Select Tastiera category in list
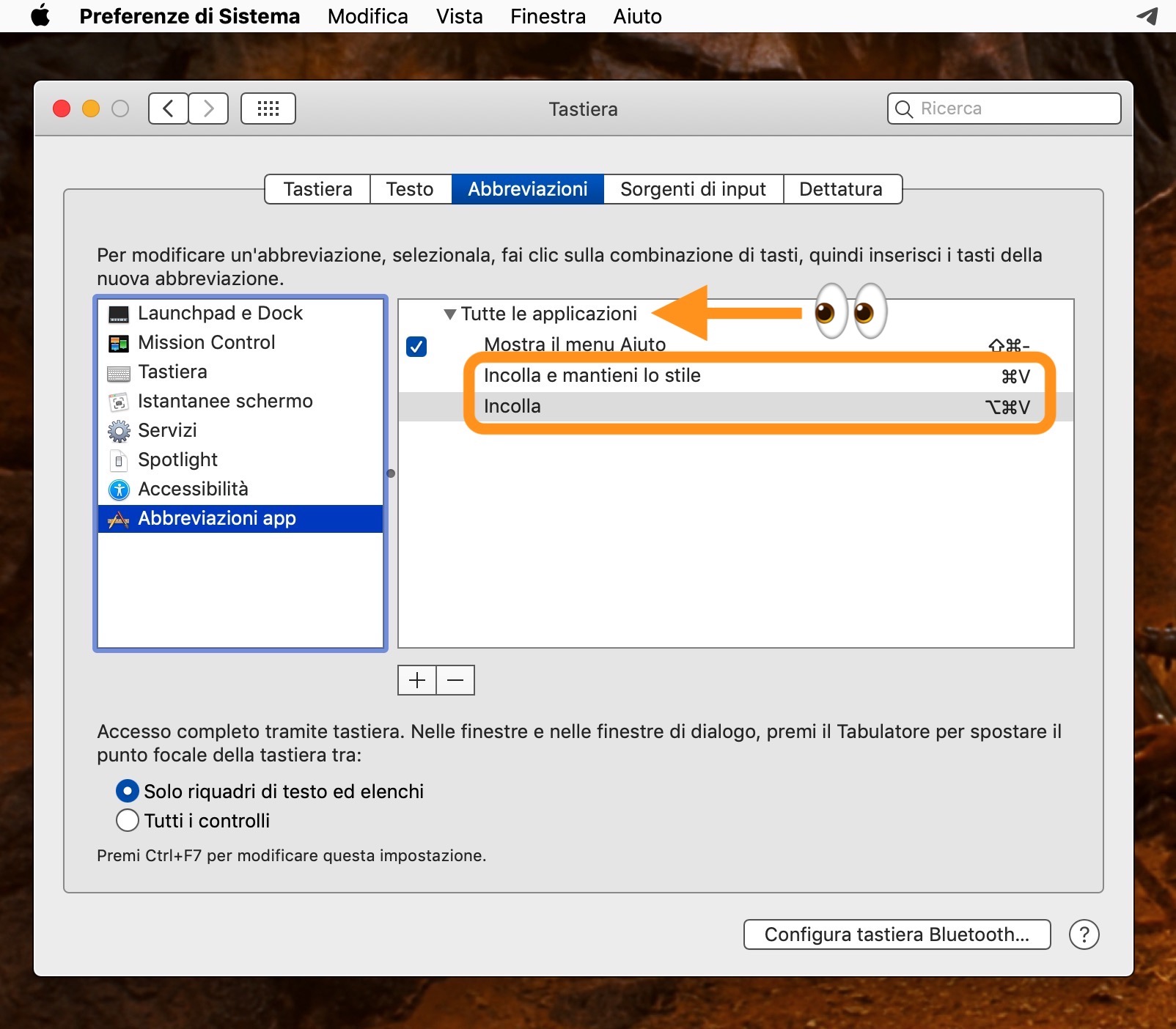1176x1029 pixels. pos(240,372)
